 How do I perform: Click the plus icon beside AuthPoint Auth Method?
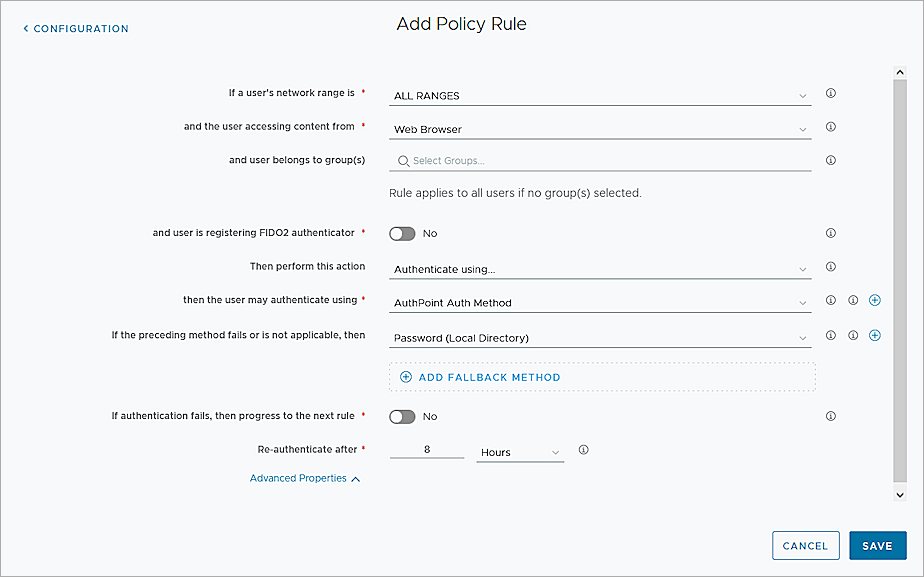[874, 299]
